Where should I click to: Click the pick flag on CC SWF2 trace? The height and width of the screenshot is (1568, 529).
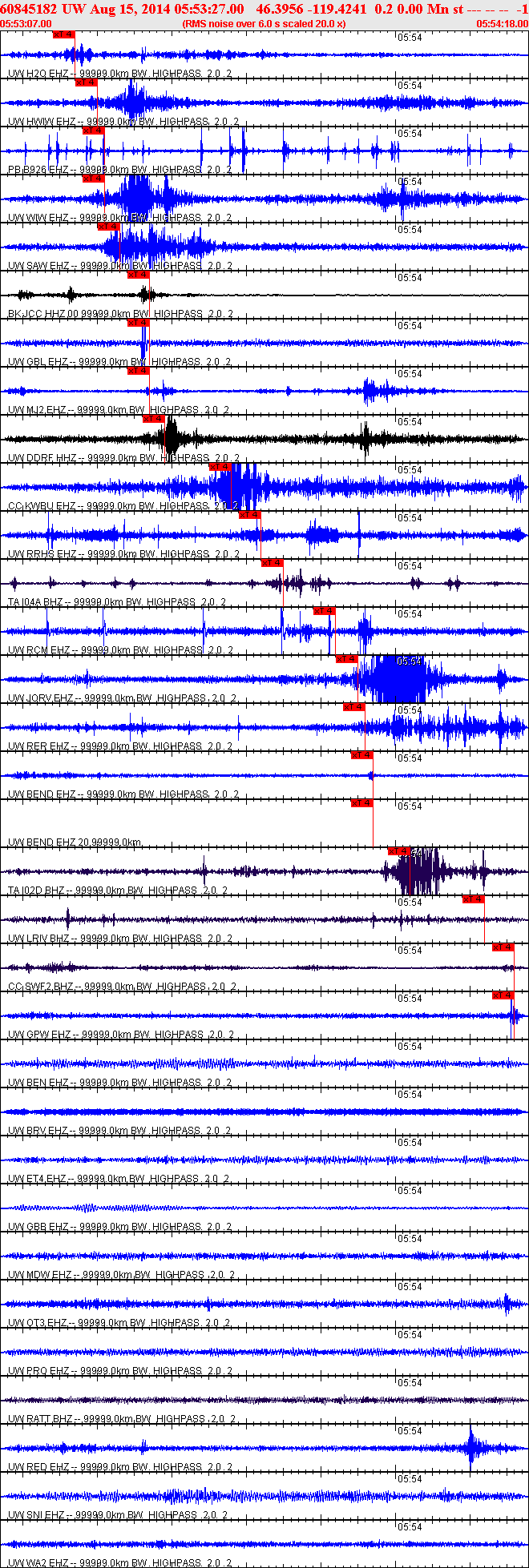(503, 947)
